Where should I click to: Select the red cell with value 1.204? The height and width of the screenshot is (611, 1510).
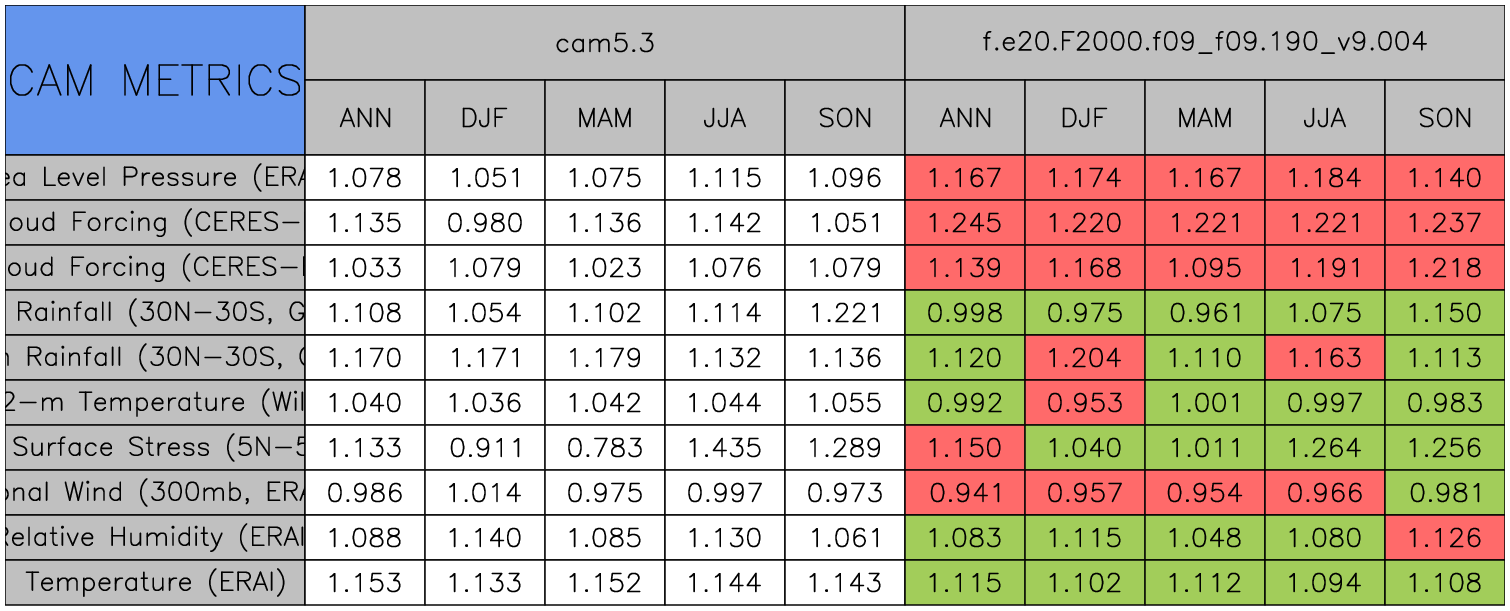pyautogui.click(x=1085, y=358)
